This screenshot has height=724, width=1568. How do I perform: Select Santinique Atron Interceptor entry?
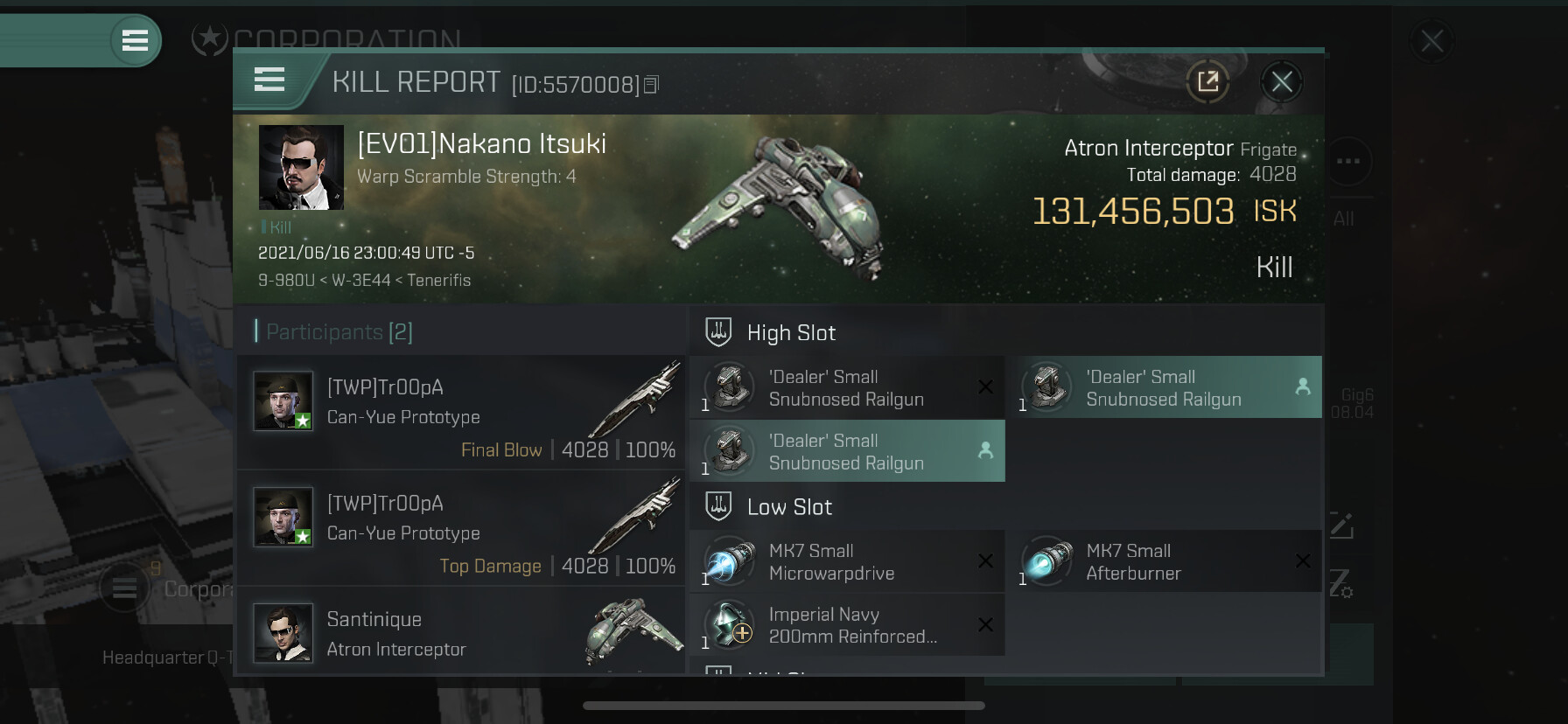(461, 633)
